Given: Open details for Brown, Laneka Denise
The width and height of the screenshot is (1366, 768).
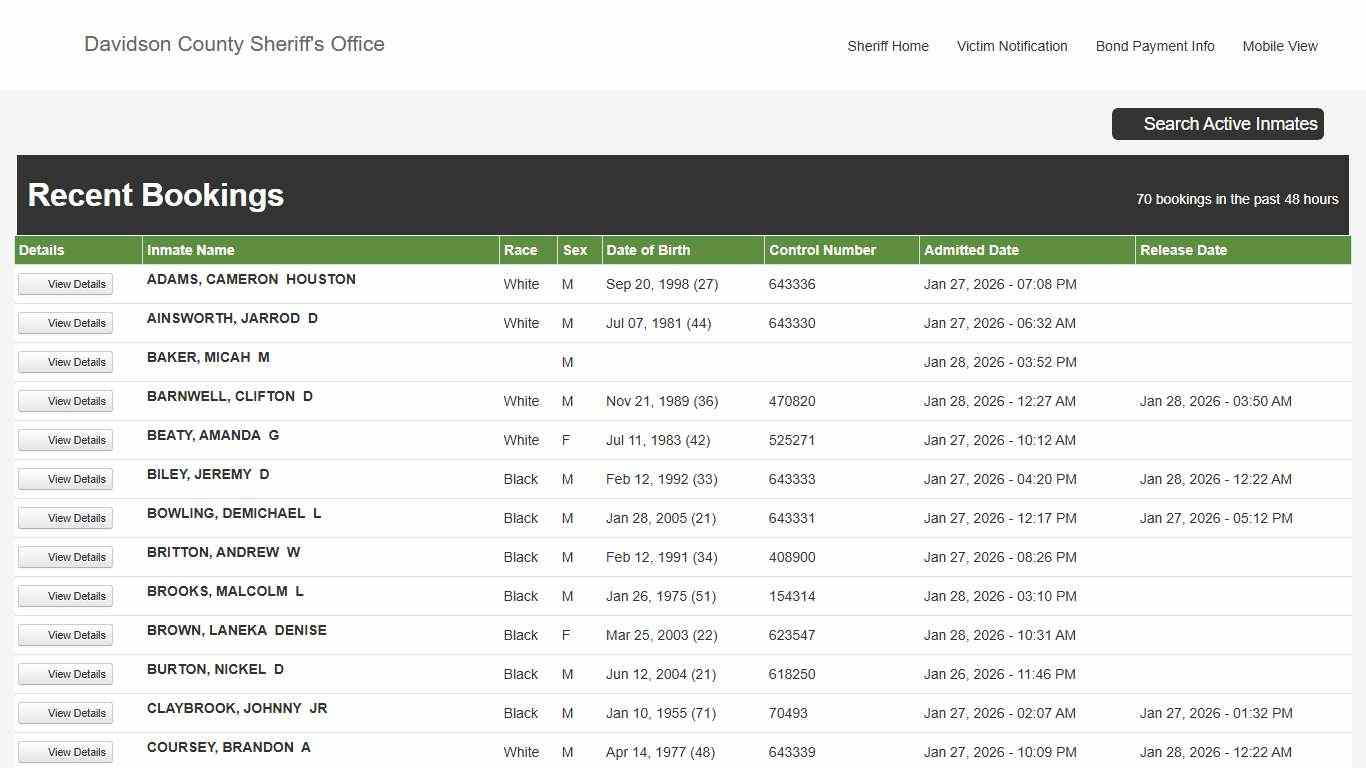Looking at the screenshot, I should click(x=66, y=635).
